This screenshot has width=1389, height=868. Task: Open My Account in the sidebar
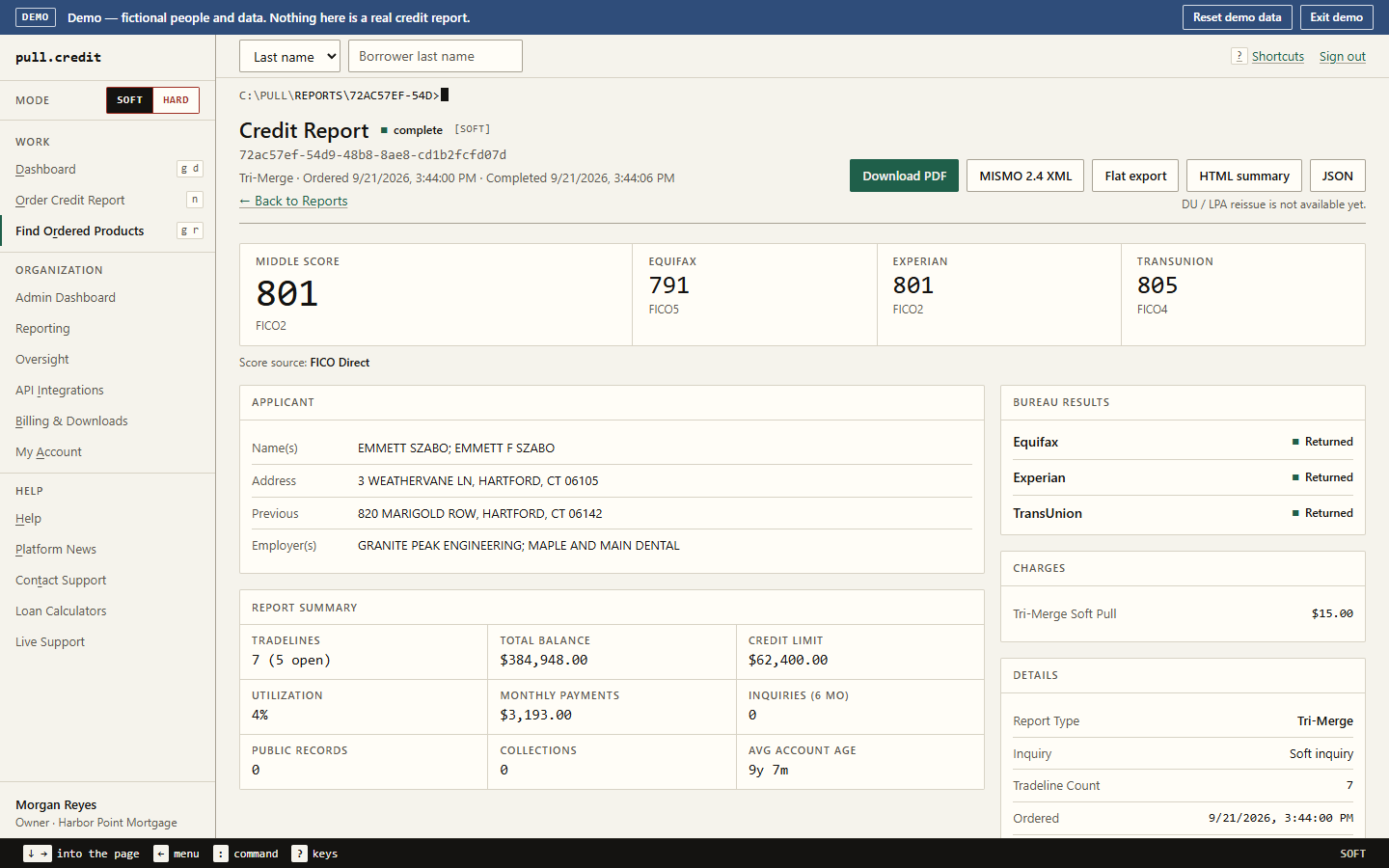click(x=48, y=451)
